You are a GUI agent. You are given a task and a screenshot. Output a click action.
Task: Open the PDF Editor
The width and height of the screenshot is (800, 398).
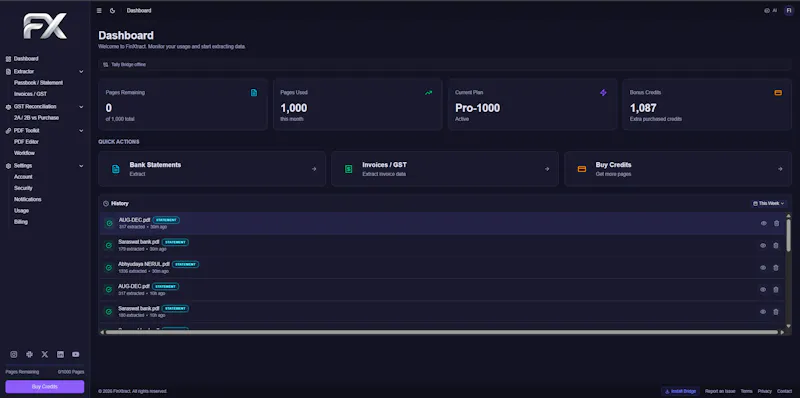(x=26, y=142)
